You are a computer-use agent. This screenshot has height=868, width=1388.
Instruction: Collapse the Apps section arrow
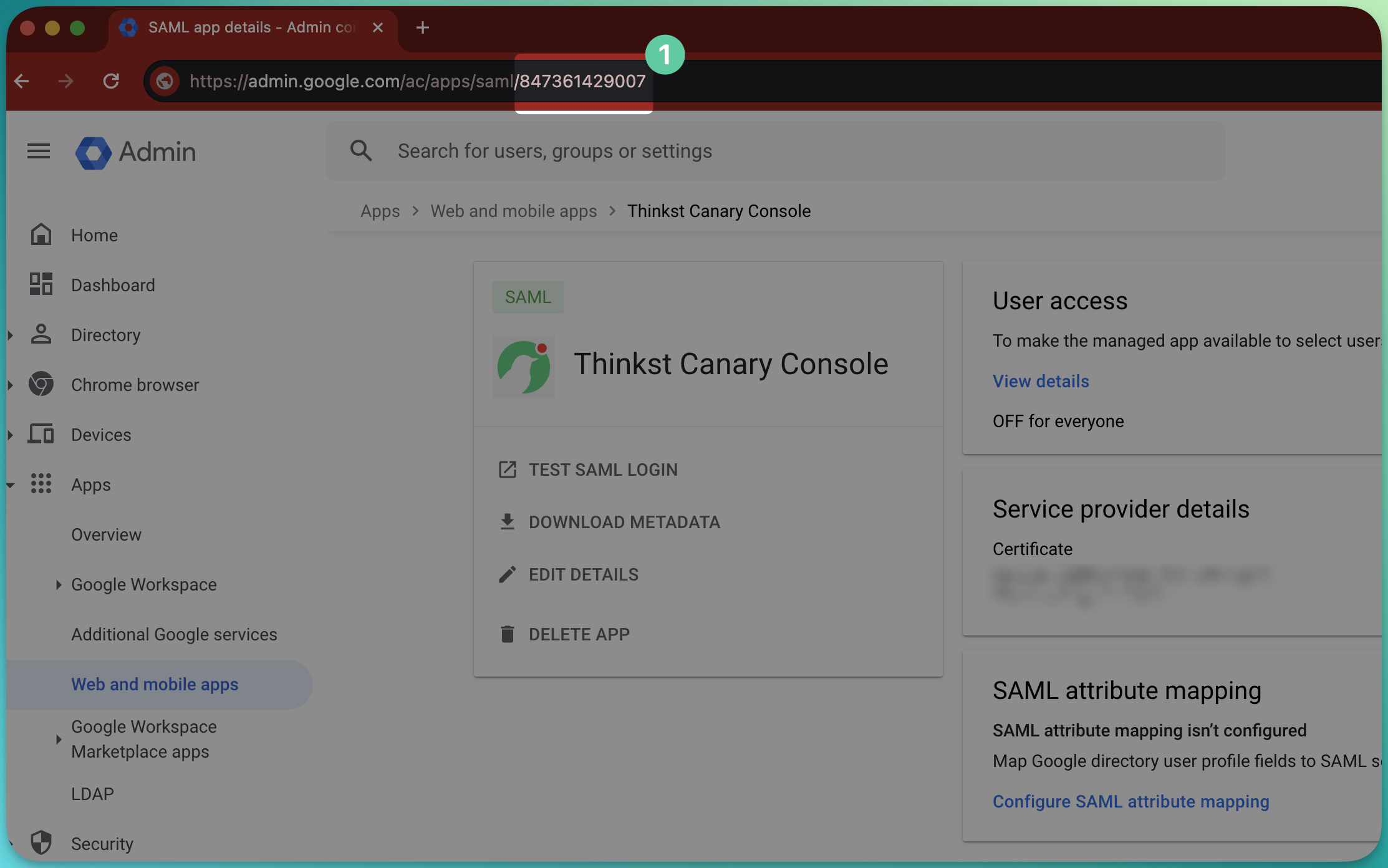[11, 485]
